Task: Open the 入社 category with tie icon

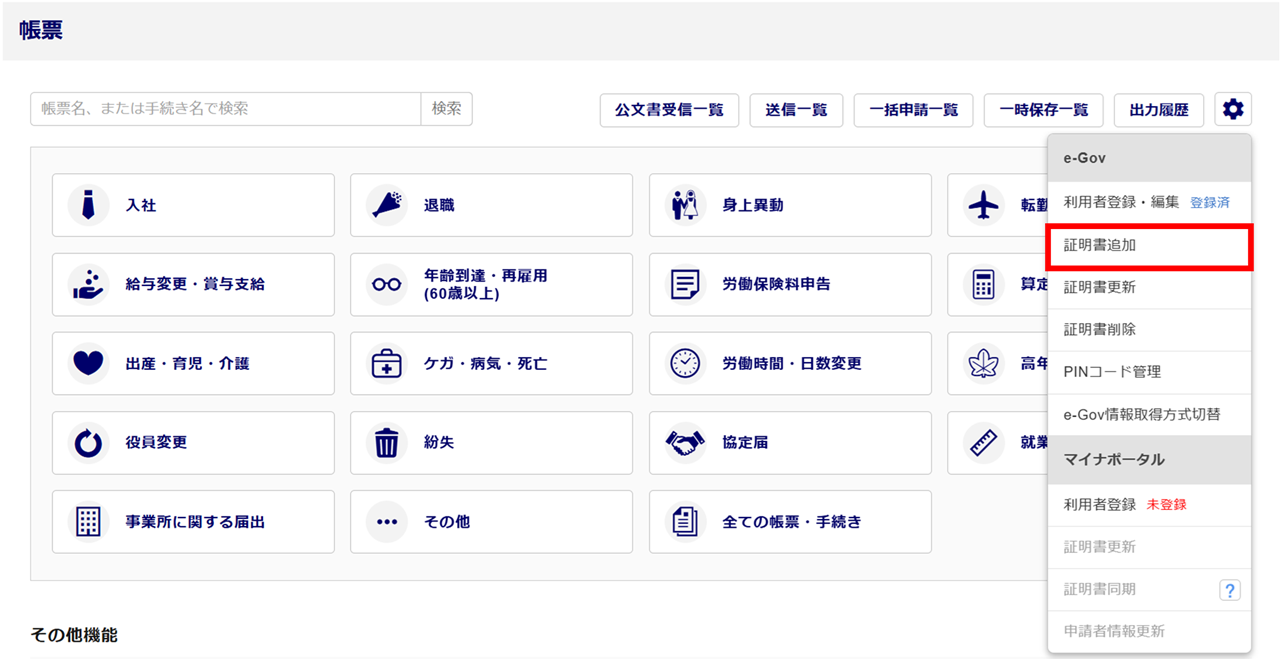Action: point(193,205)
